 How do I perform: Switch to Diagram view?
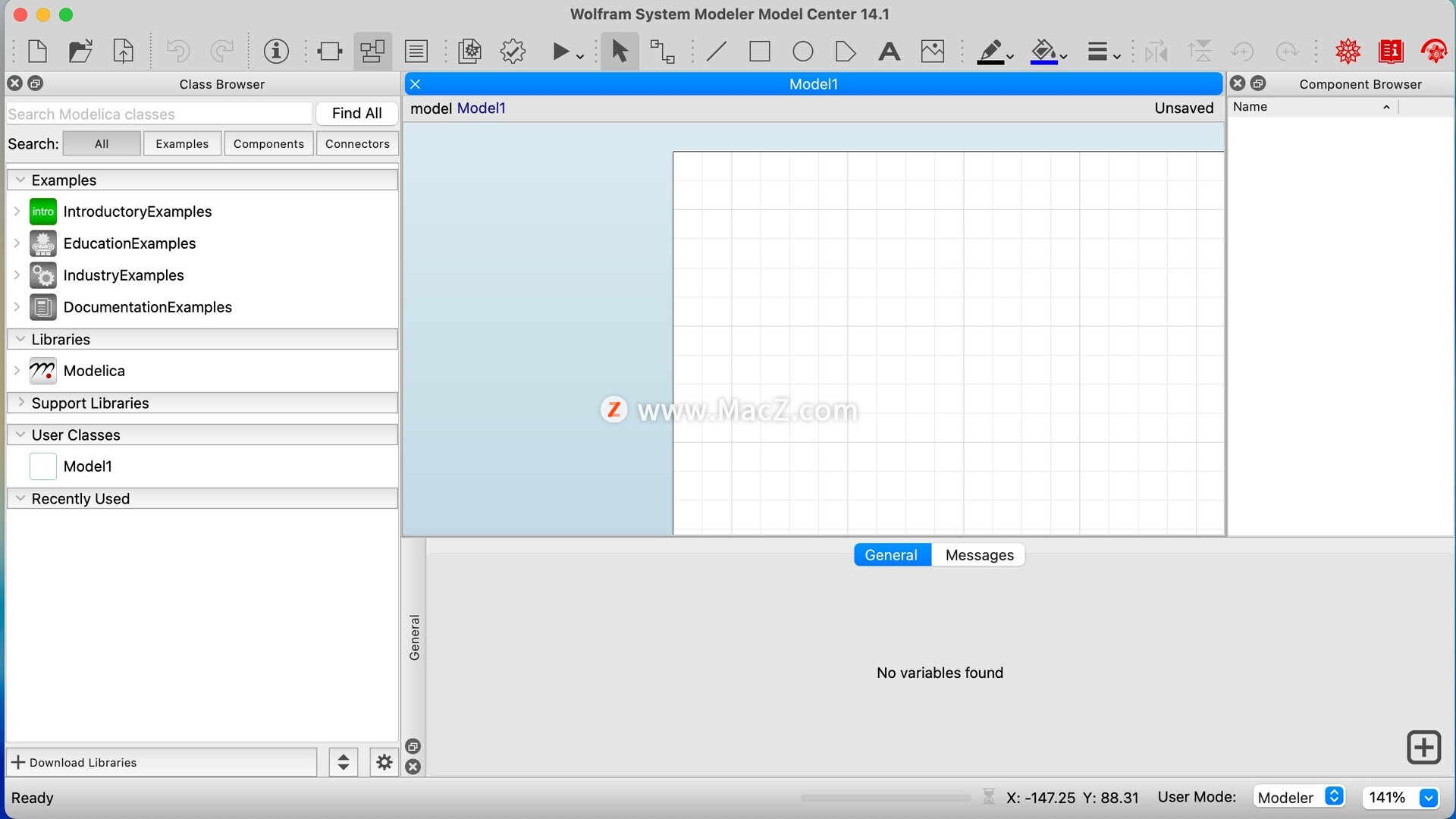click(x=372, y=52)
